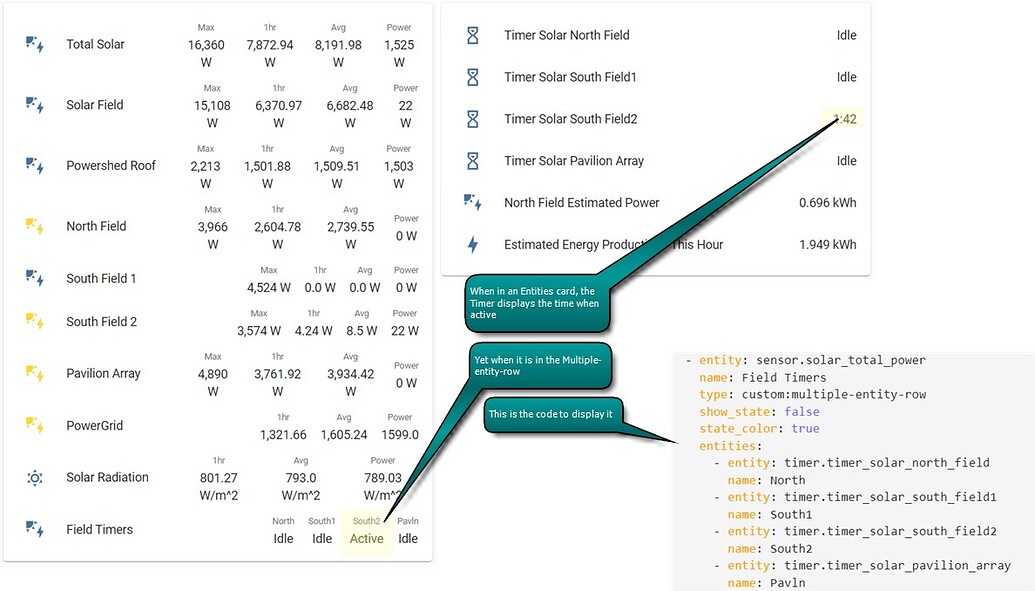Click the South Field 1 entity icon
Viewport: 1035px width, 591px height.
click(x=35, y=278)
